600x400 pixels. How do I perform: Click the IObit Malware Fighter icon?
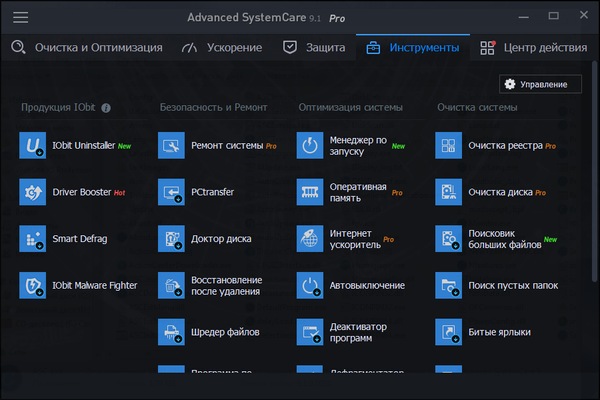coord(33,285)
